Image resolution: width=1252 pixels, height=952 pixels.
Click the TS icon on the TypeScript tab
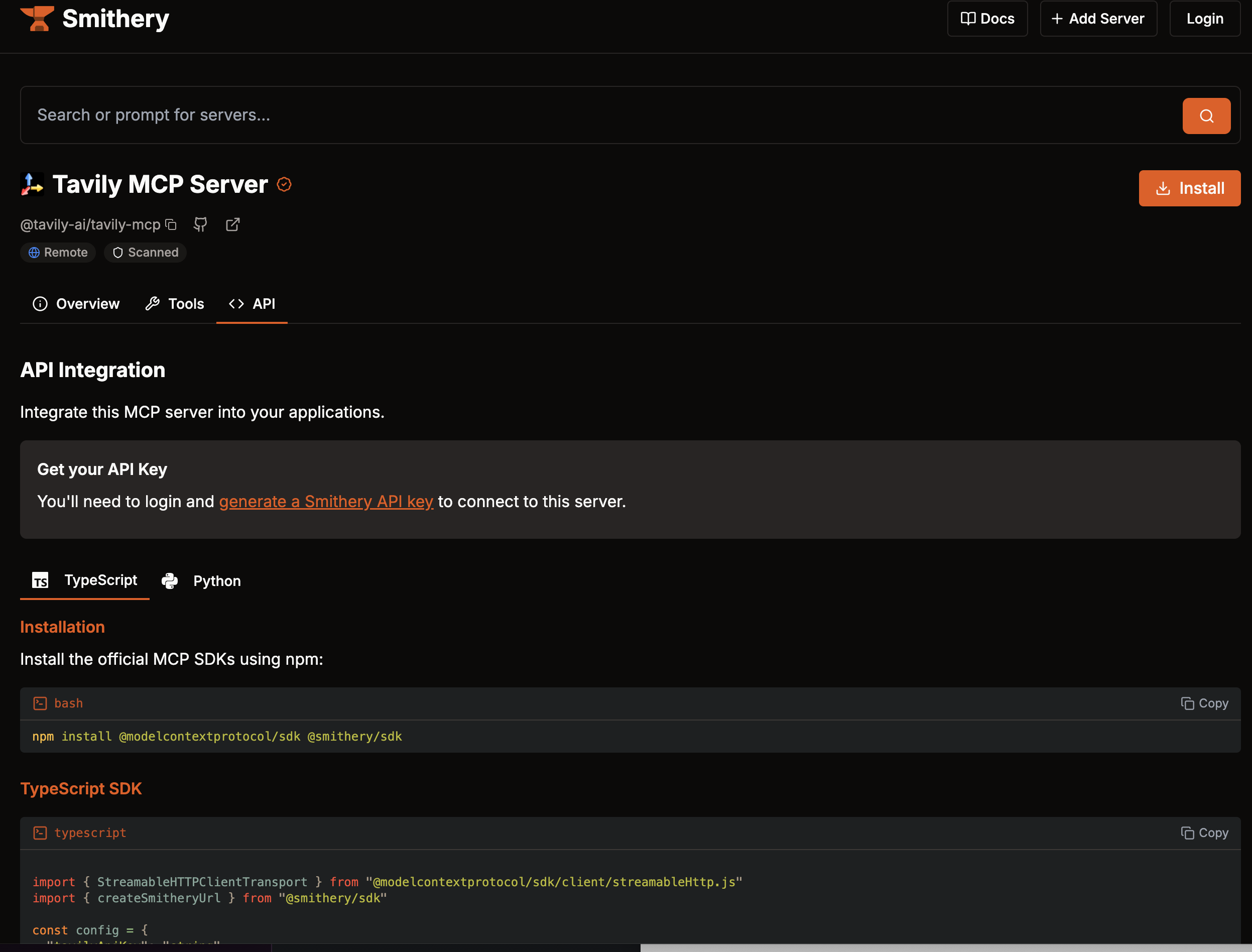40,580
